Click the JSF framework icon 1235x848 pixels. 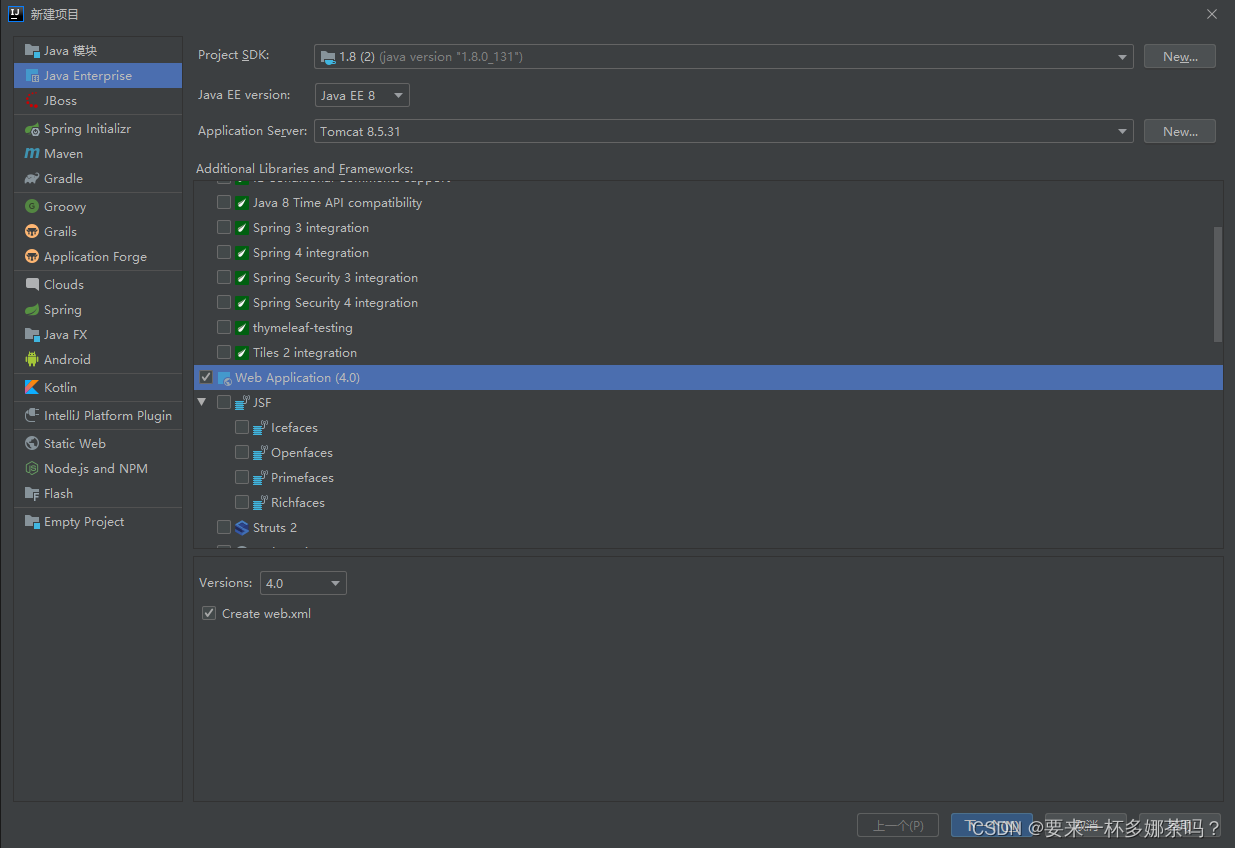pyautogui.click(x=241, y=403)
